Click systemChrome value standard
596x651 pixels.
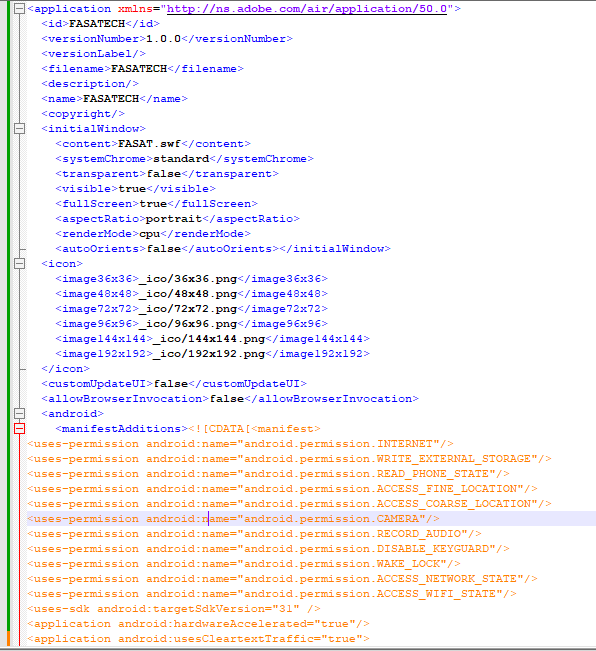point(181,159)
